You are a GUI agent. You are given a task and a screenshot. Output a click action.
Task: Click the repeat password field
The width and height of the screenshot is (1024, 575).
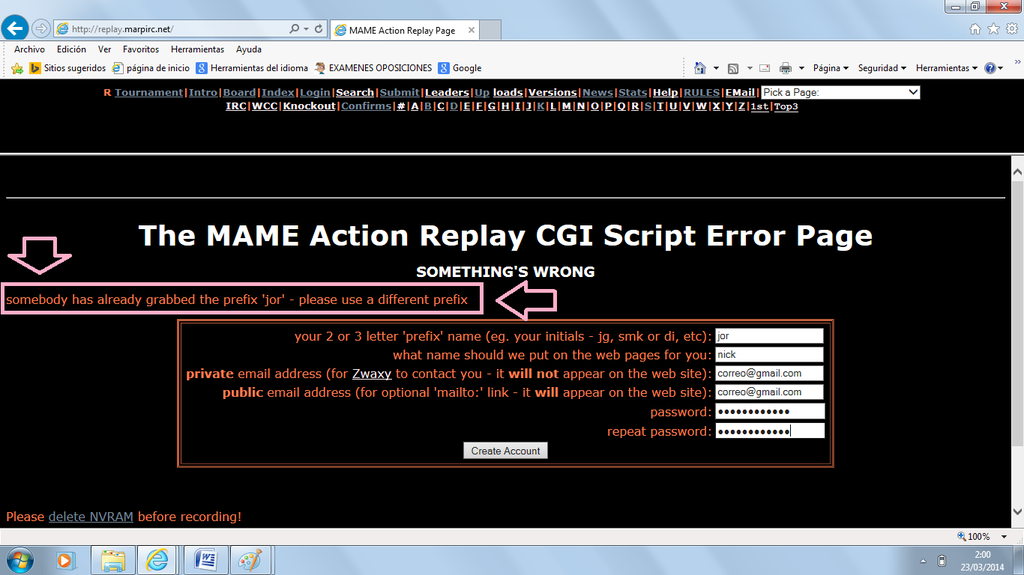pos(770,431)
